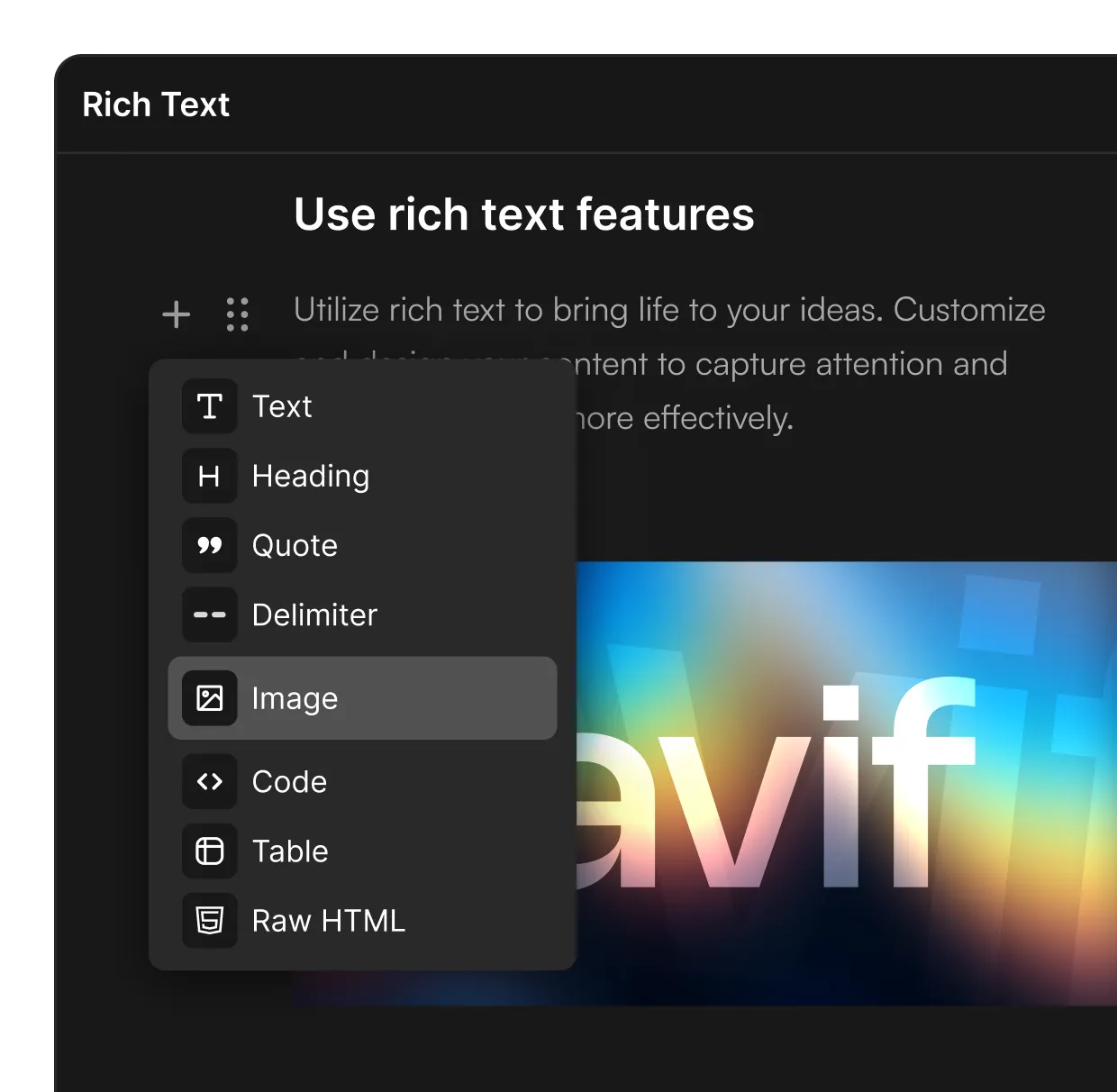
Task: Click the Rich Text panel title
Action: click(x=156, y=105)
